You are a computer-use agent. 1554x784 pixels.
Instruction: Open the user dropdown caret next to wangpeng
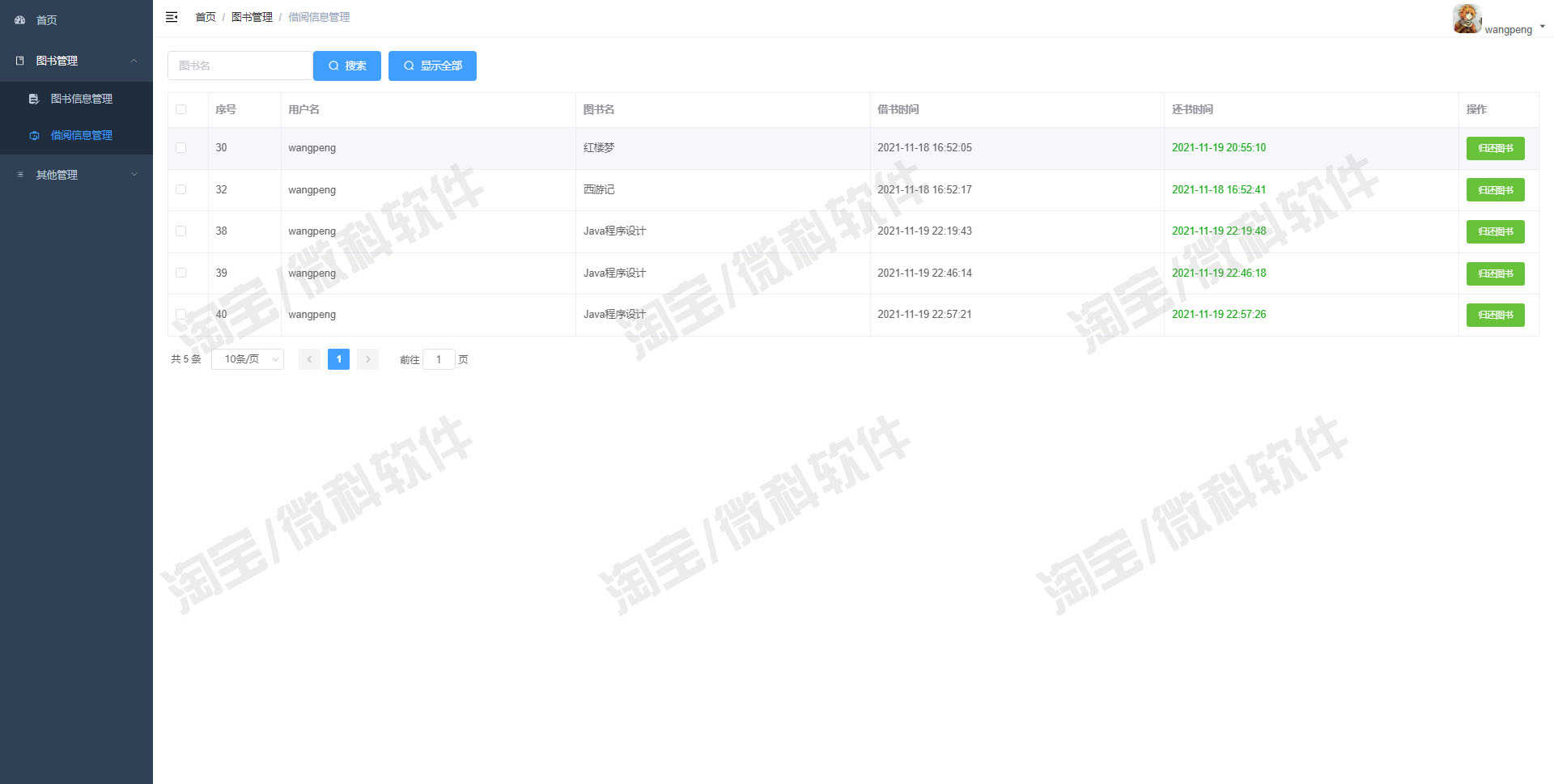[1542, 27]
